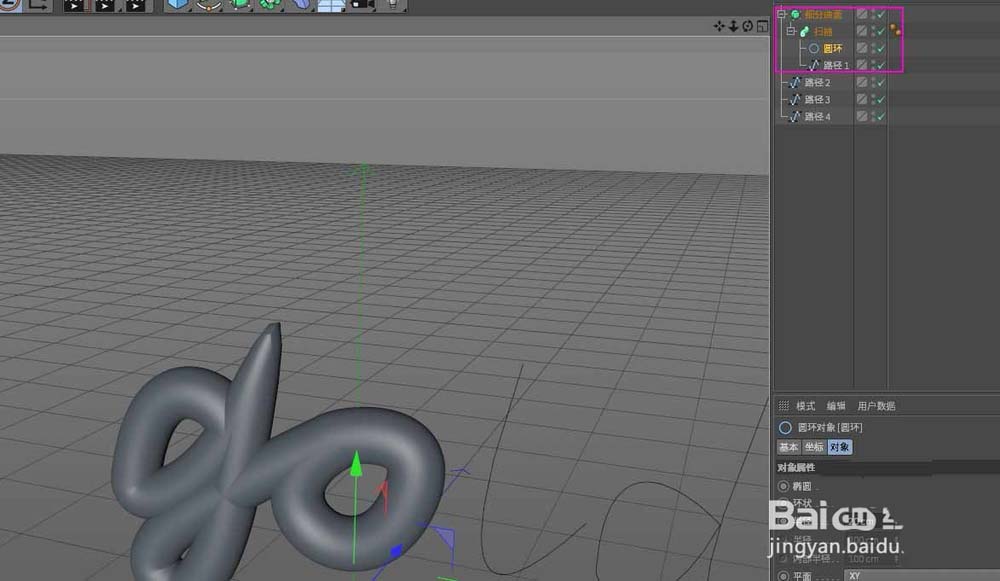Viewport: 1000px width, 581px height.
Task: Toggle the green enable checkmark for 路径 4
Action: click(880, 117)
